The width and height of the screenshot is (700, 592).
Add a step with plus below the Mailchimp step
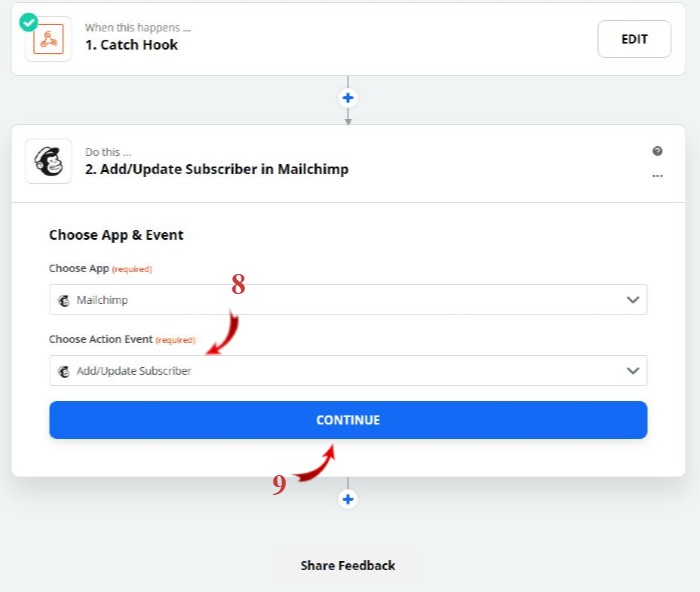(348, 499)
